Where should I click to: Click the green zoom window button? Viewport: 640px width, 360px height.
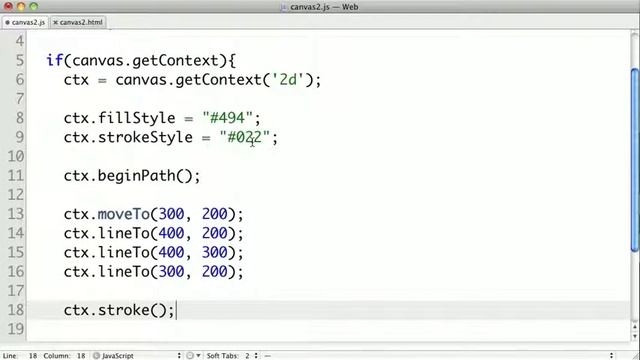pyautogui.click(x=34, y=6)
